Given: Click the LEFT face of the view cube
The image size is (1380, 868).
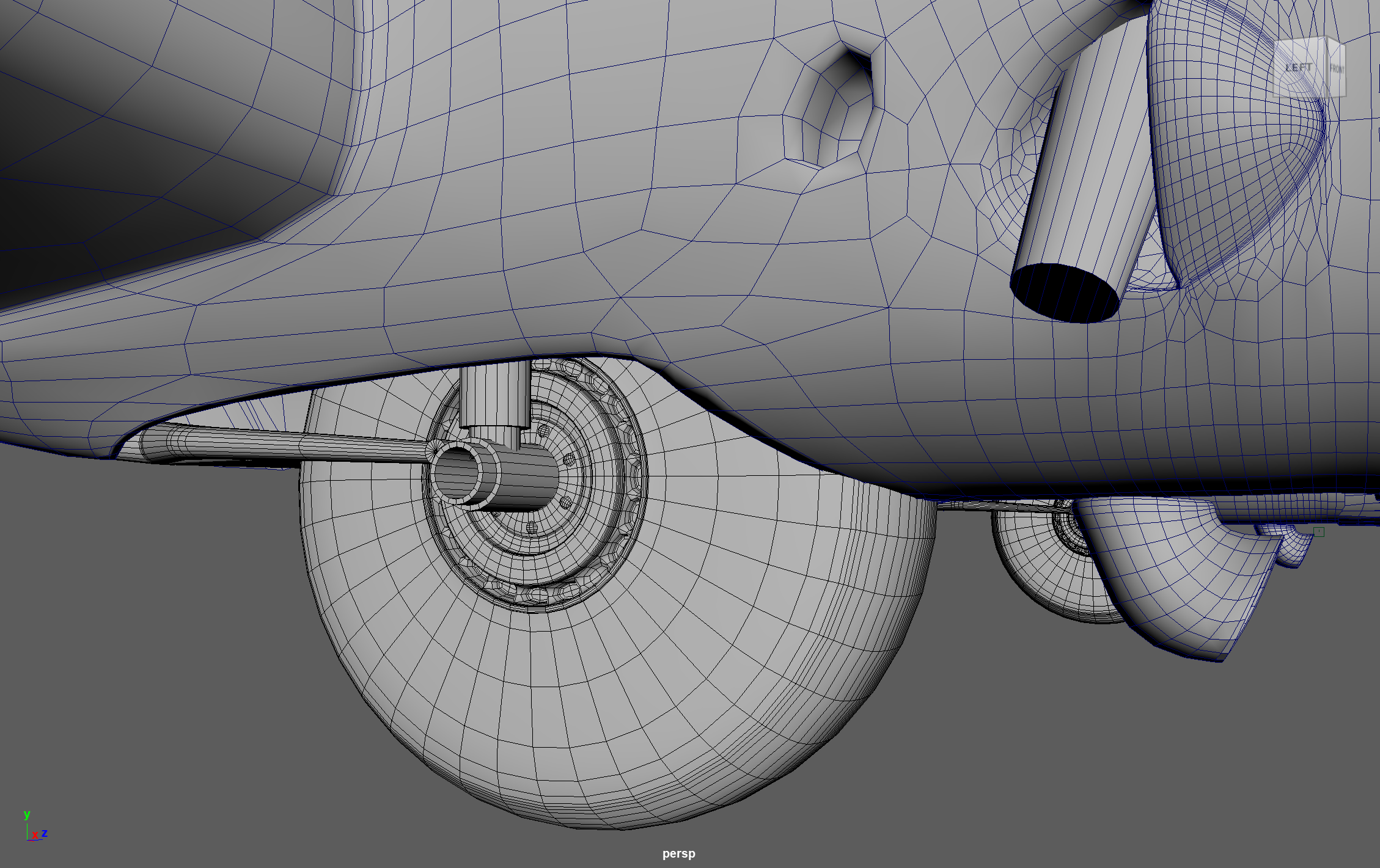Looking at the screenshot, I should [1298, 68].
